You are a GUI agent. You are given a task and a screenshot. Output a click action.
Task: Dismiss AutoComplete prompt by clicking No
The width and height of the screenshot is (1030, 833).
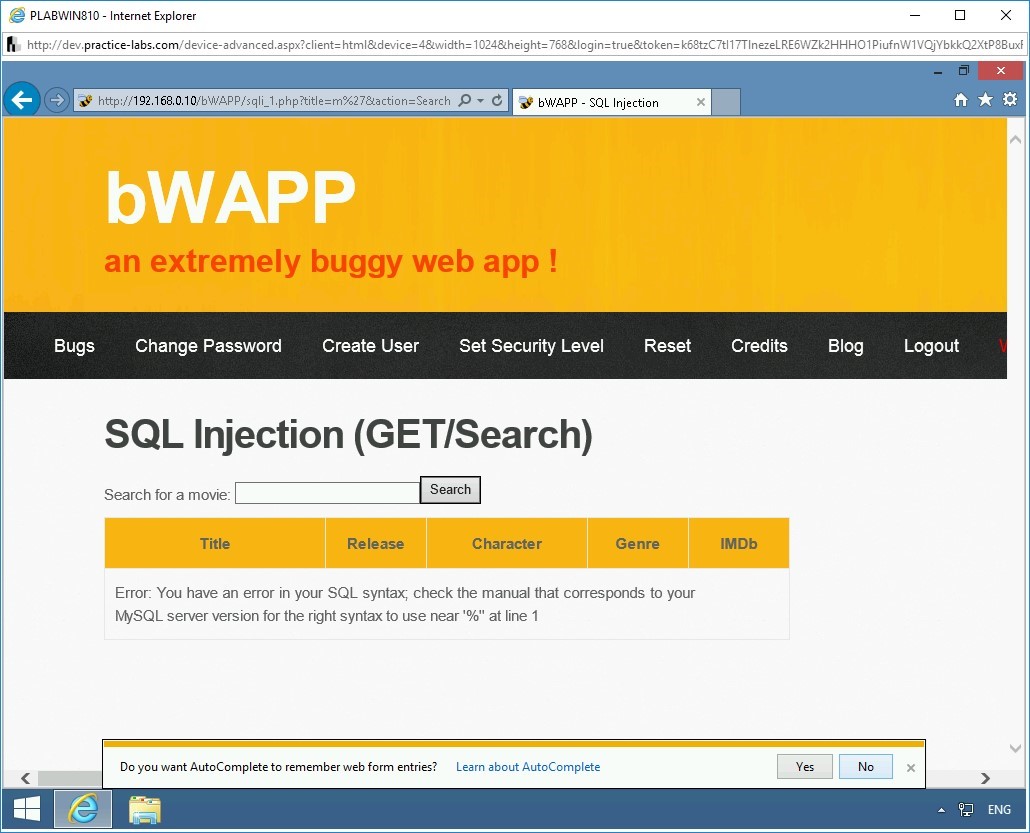pyautogui.click(x=865, y=766)
